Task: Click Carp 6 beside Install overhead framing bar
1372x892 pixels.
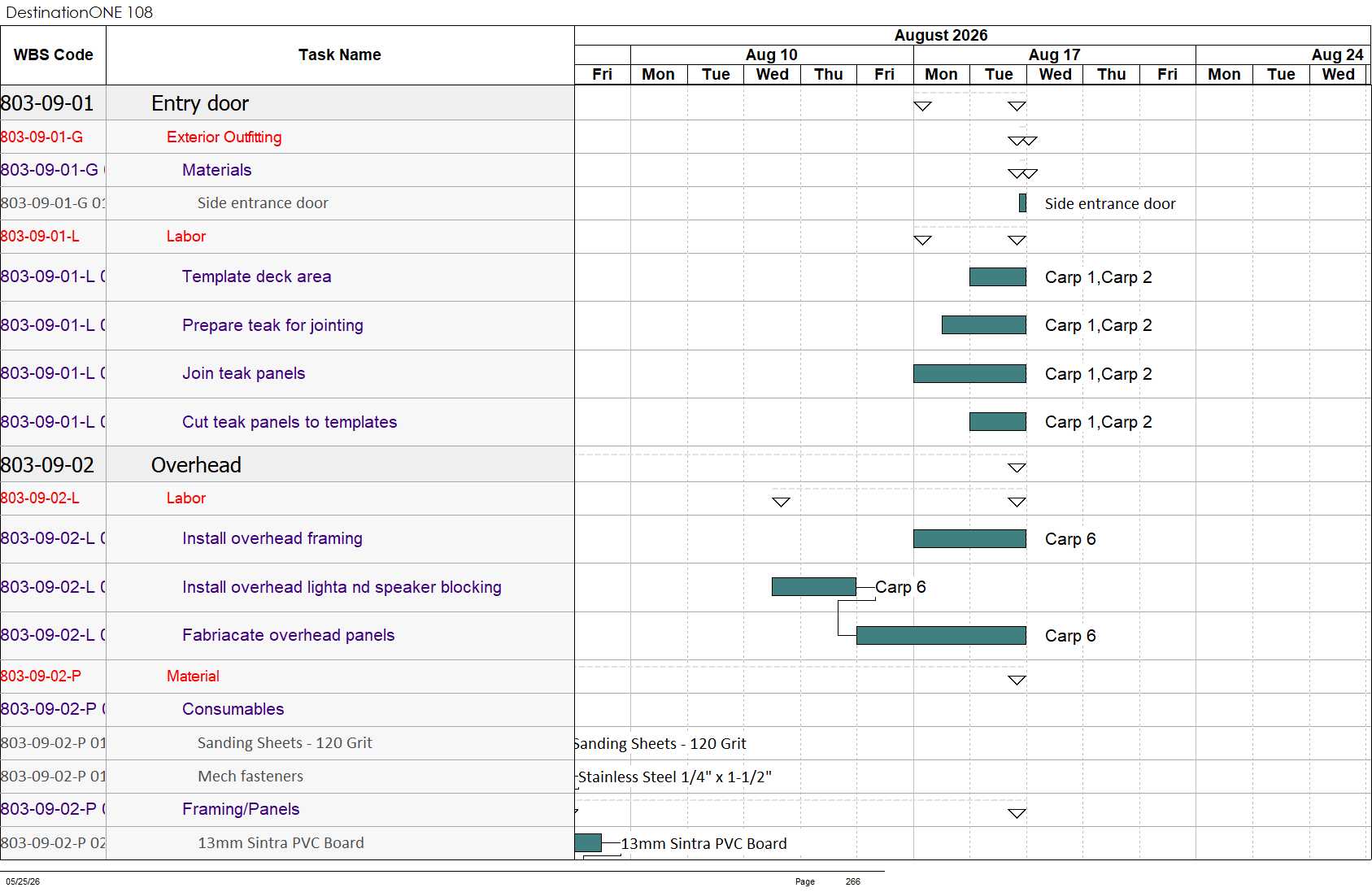Action: [x=1070, y=539]
